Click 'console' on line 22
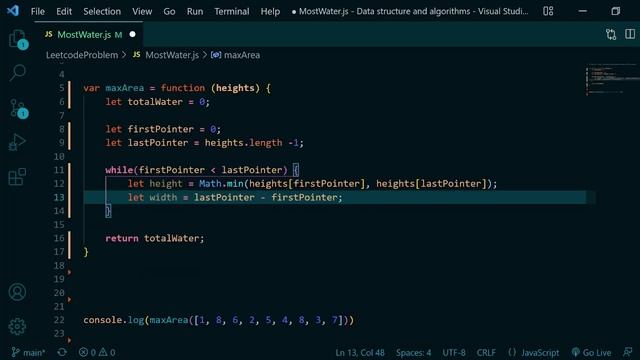The width and height of the screenshot is (640, 360). pos(102,320)
